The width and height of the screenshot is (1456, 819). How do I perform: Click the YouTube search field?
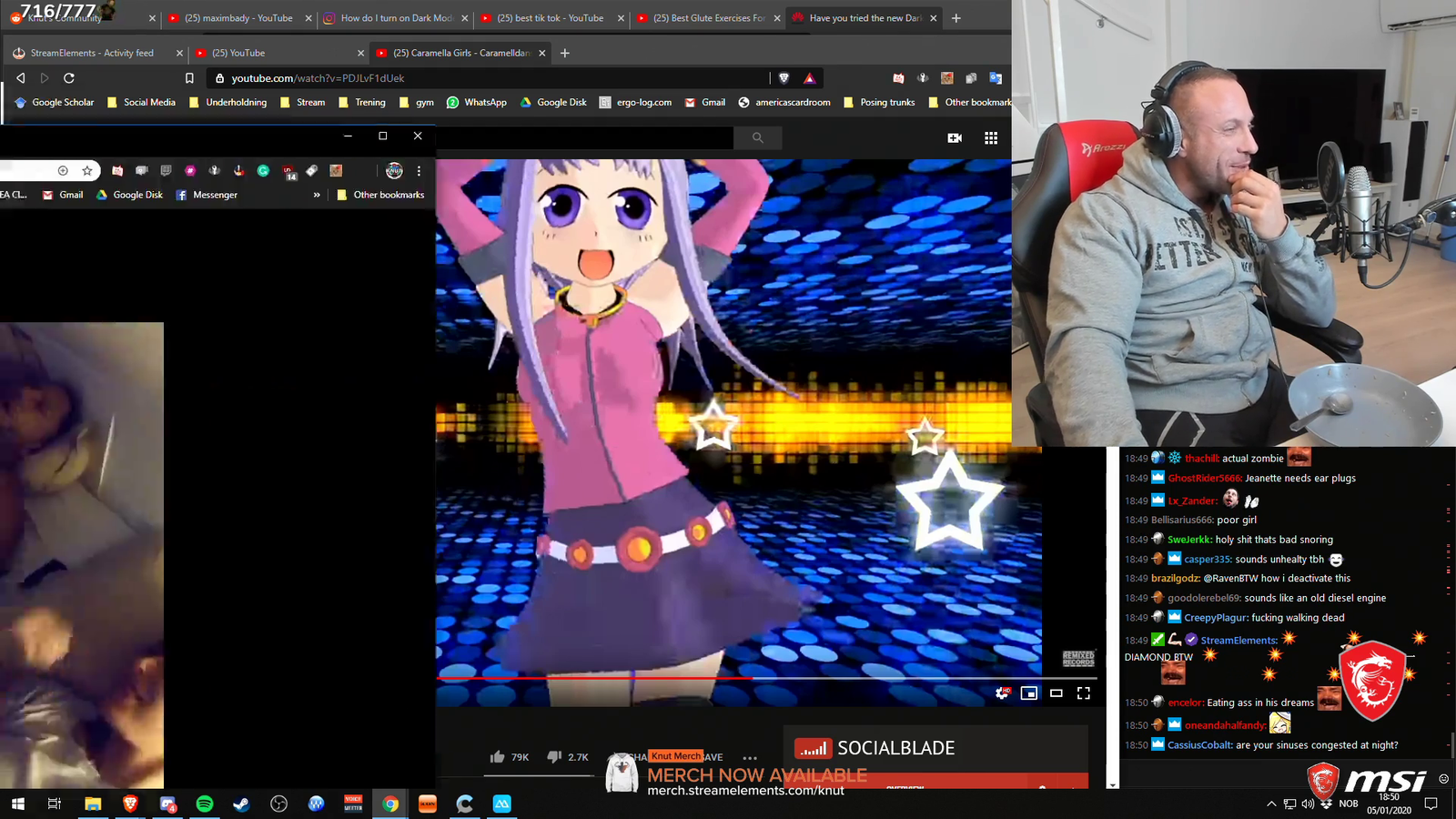pyautogui.click(x=584, y=137)
